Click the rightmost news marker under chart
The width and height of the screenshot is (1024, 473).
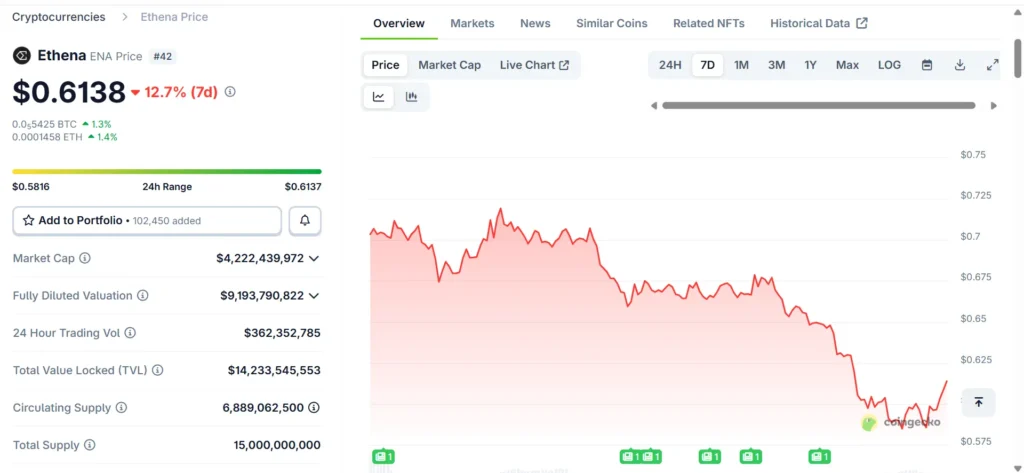point(820,456)
